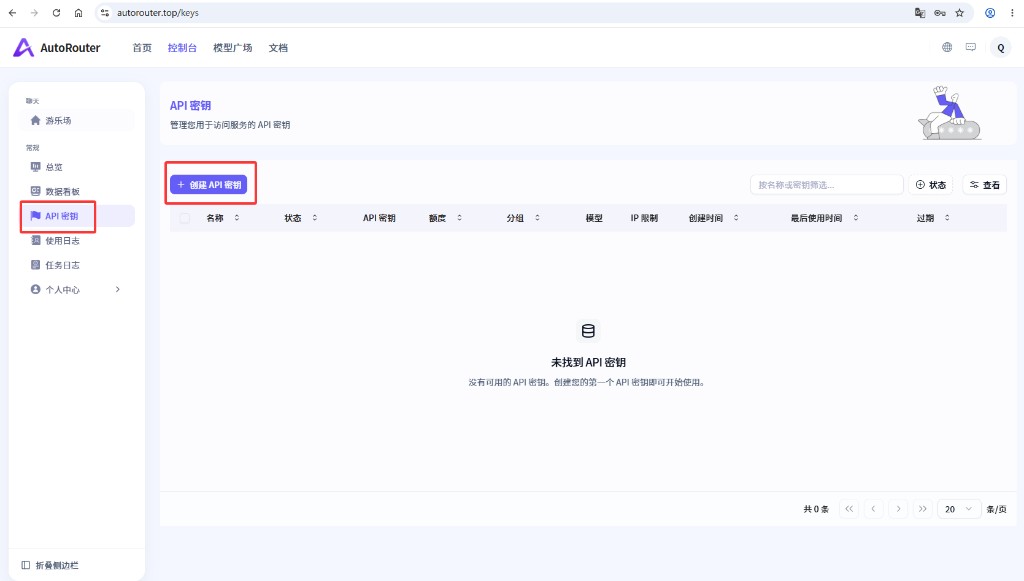Screen dimensions: 1024x581
Task: Bookmark this page with star icon
Action: 959,13
